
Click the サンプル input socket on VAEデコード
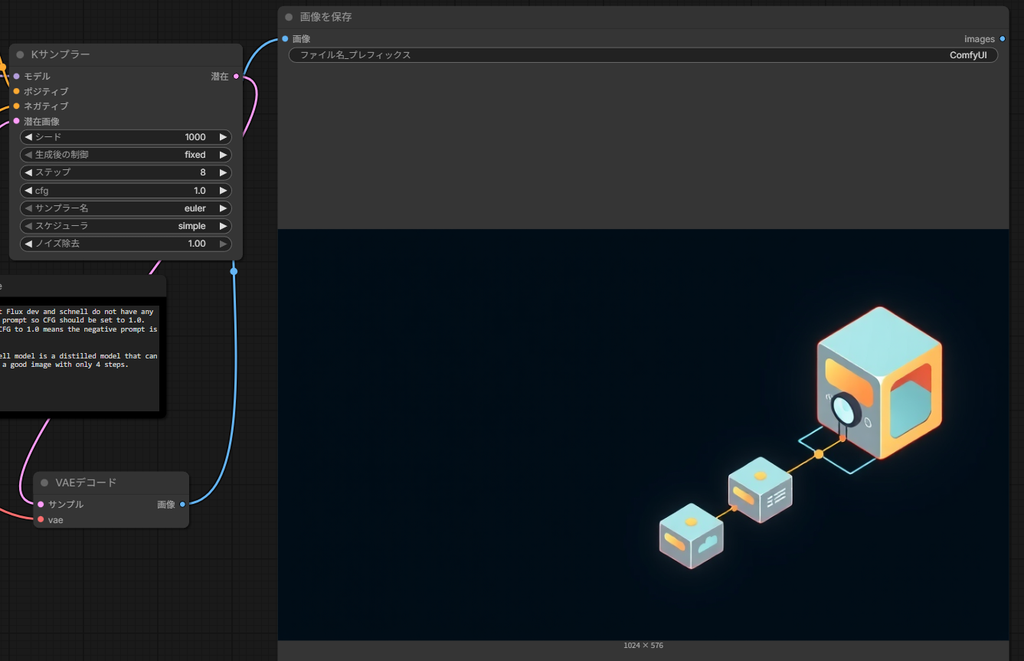tap(41, 504)
